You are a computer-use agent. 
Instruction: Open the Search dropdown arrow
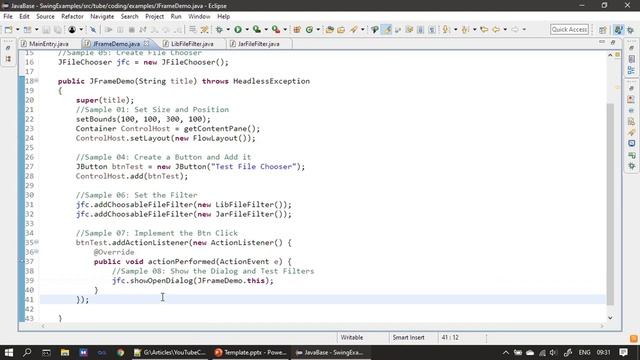362,29
